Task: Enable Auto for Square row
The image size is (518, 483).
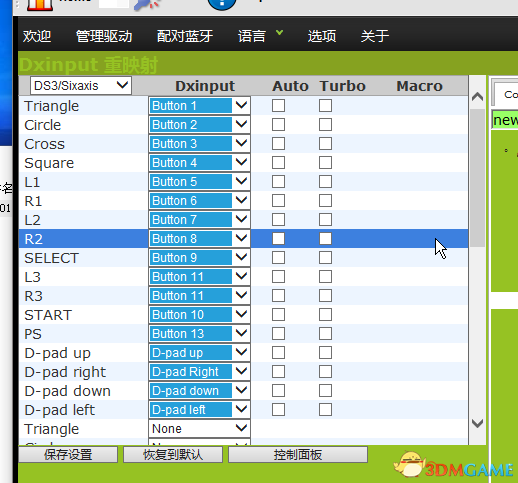Action: click(x=278, y=163)
